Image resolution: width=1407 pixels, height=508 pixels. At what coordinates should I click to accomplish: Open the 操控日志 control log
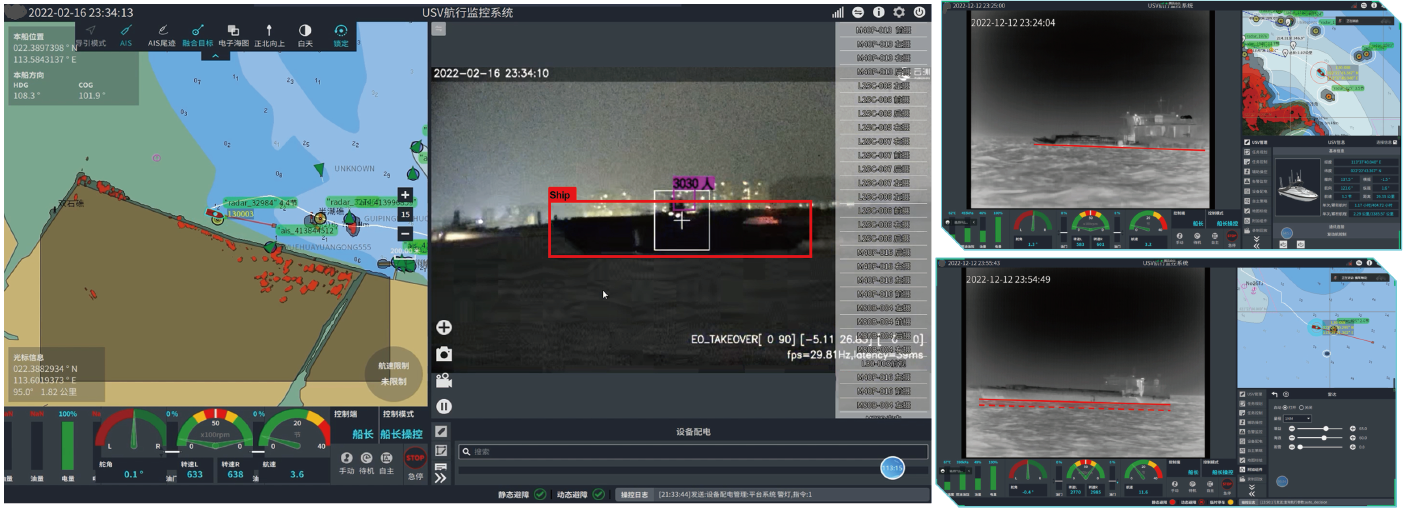pyautogui.click(x=633, y=494)
